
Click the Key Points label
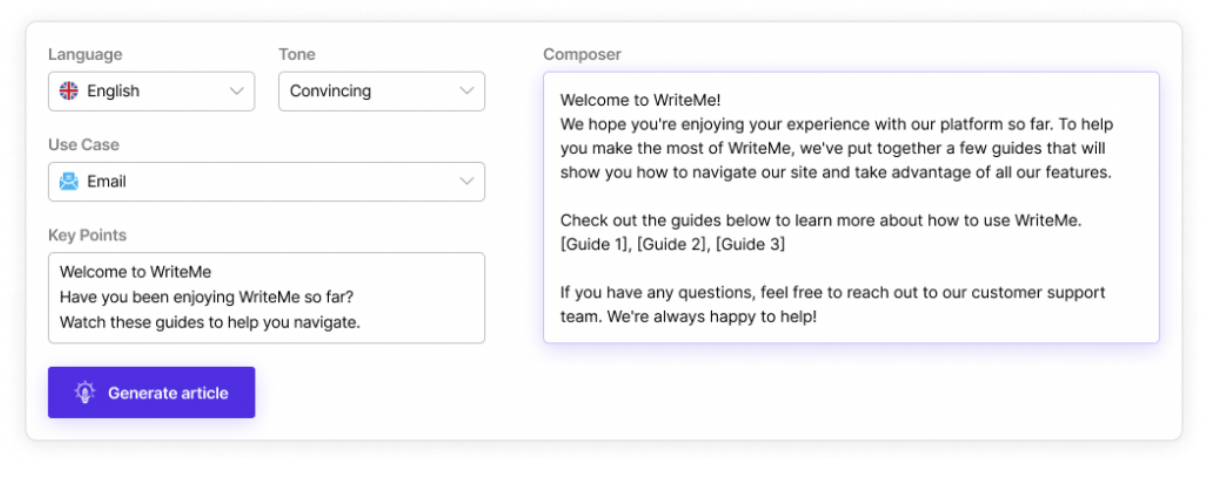87,236
